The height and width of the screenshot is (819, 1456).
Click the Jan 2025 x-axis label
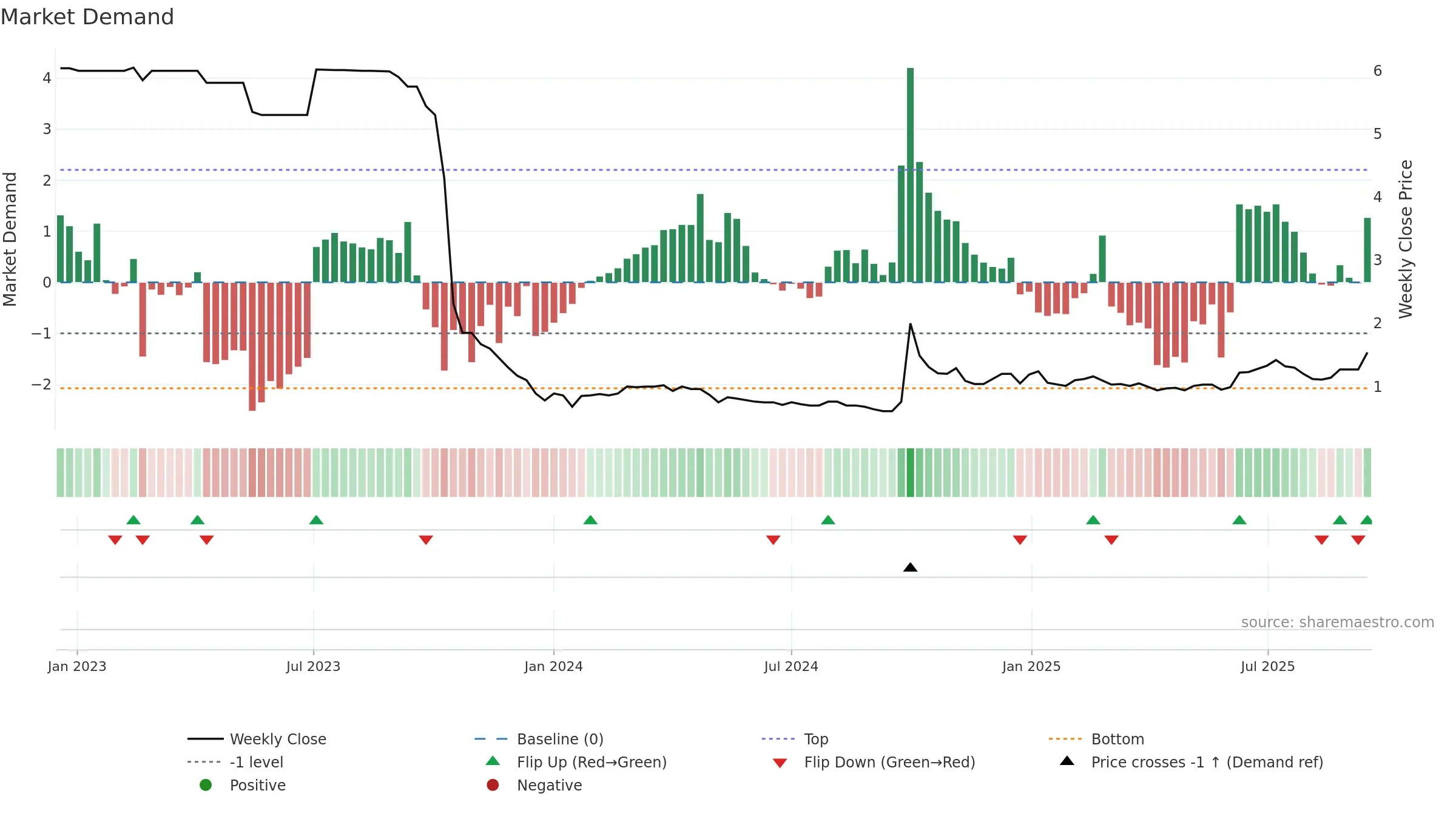pyautogui.click(x=1031, y=666)
